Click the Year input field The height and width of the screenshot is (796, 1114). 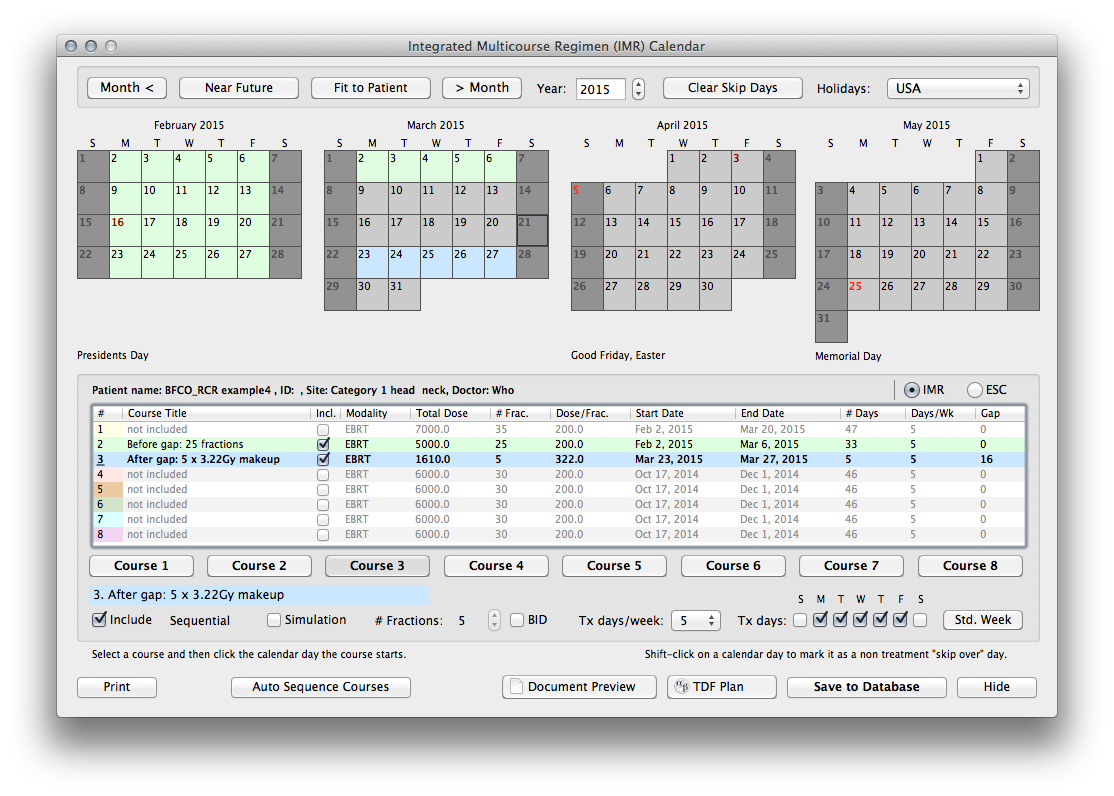point(600,88)
